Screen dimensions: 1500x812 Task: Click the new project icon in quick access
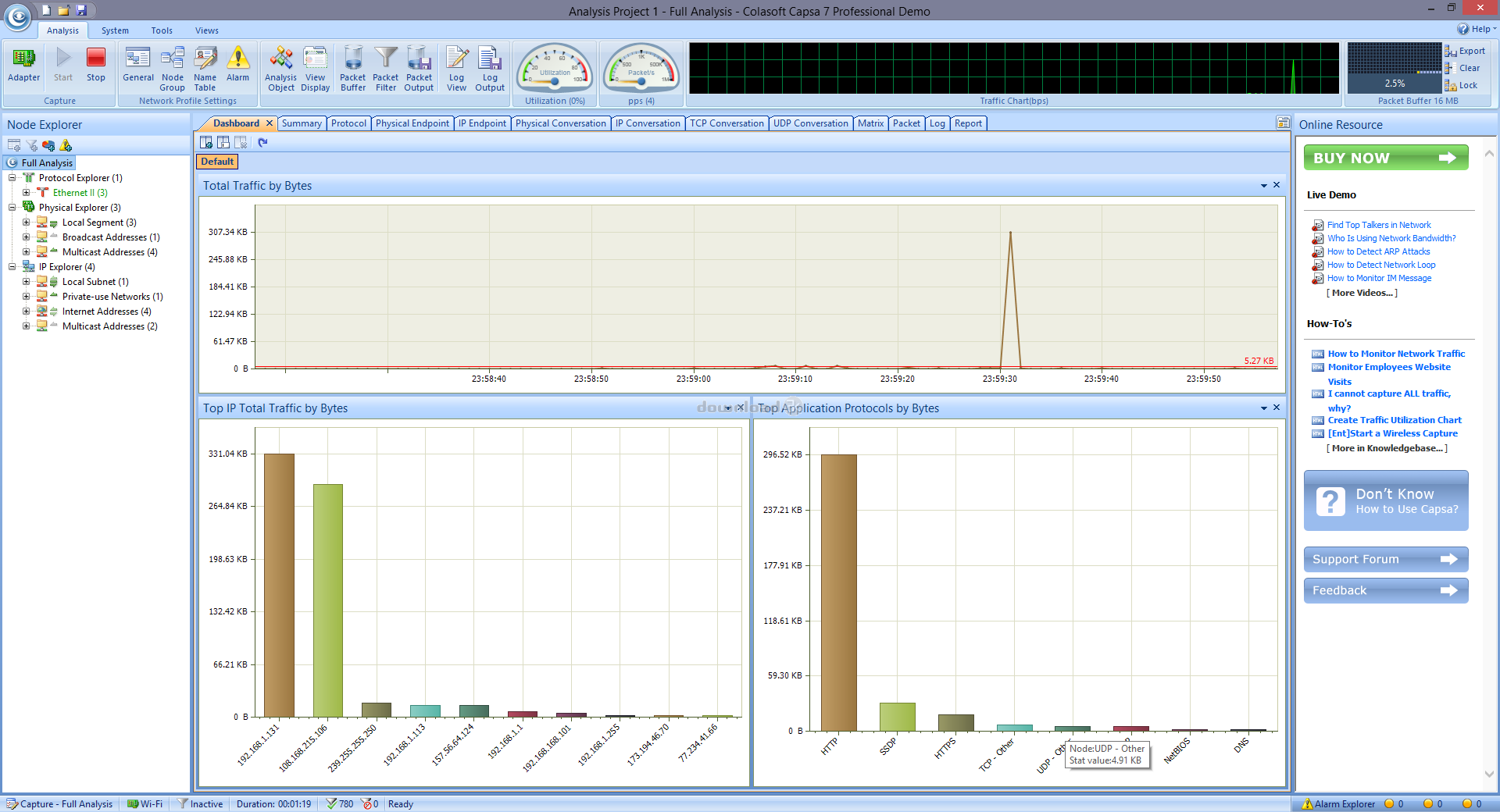[47, 10]
